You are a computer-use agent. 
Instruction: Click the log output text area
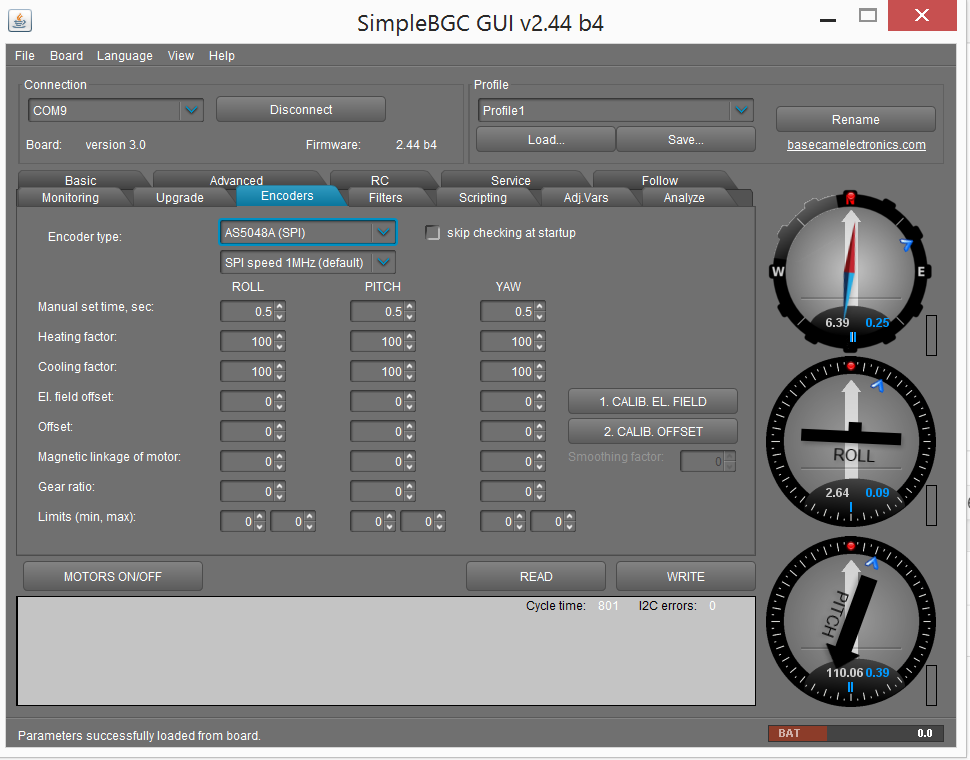pos(386,651)
